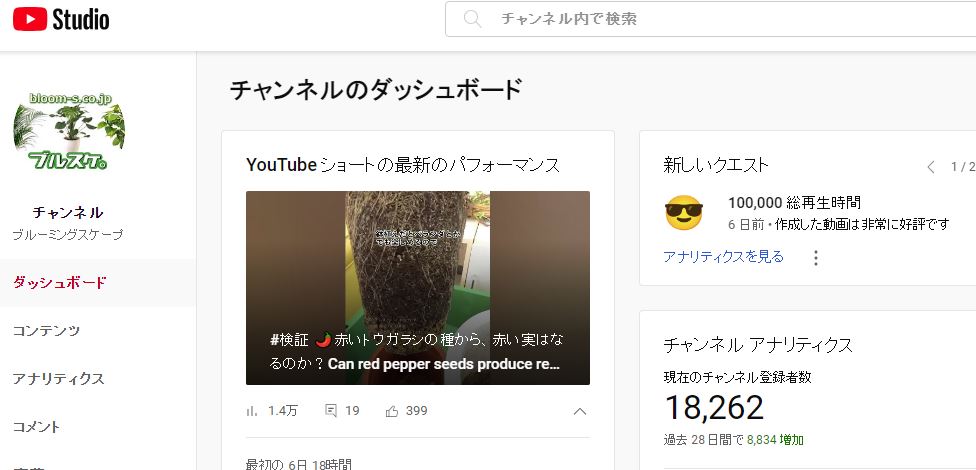Click the video title #検証 caption text
The height and width of the screenshot is (470, 976).
tap(417, 352)
